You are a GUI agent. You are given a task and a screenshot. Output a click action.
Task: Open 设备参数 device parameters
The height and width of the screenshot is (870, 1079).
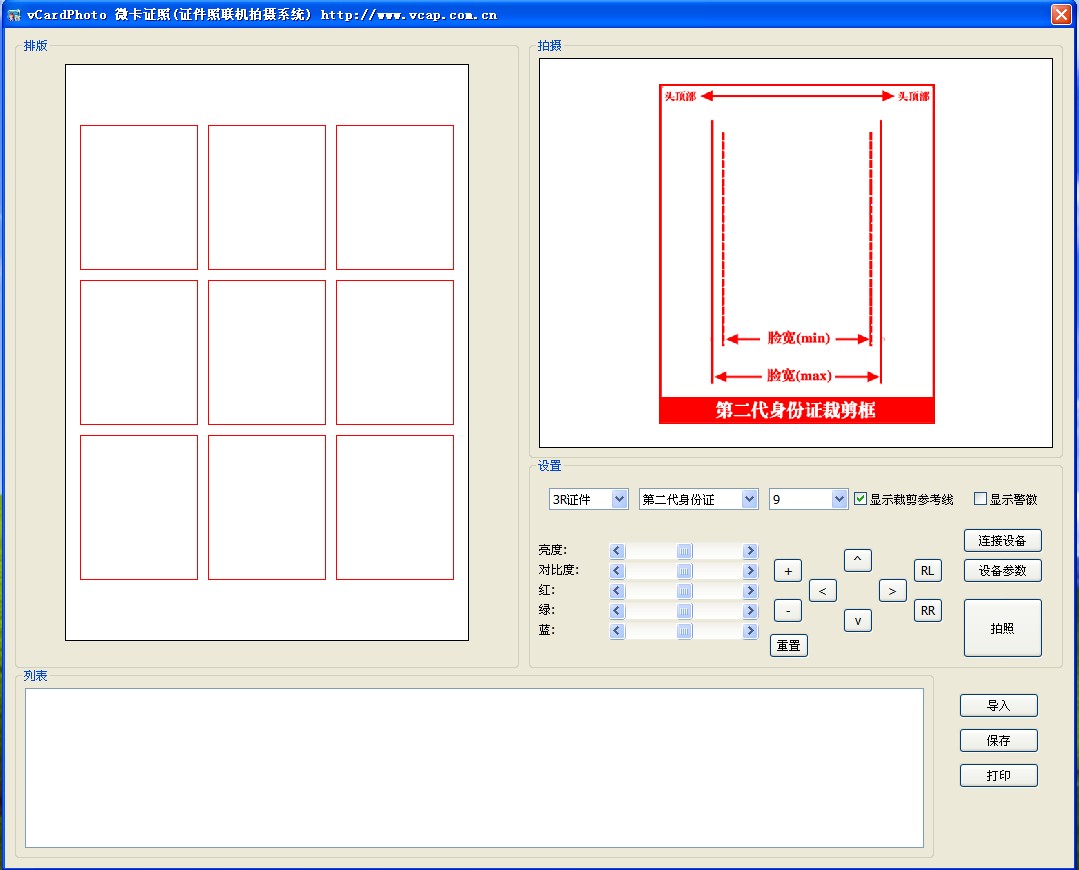coord(1002,570)
